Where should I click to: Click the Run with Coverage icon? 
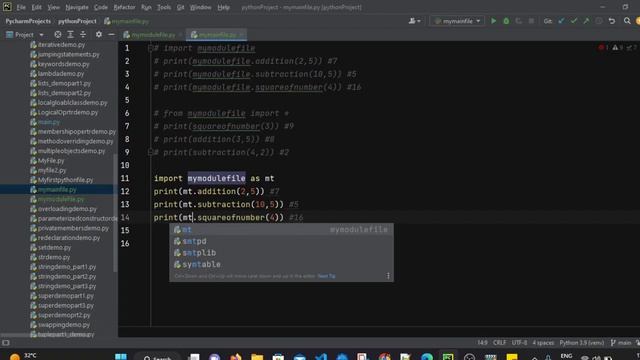pos(518,21)
